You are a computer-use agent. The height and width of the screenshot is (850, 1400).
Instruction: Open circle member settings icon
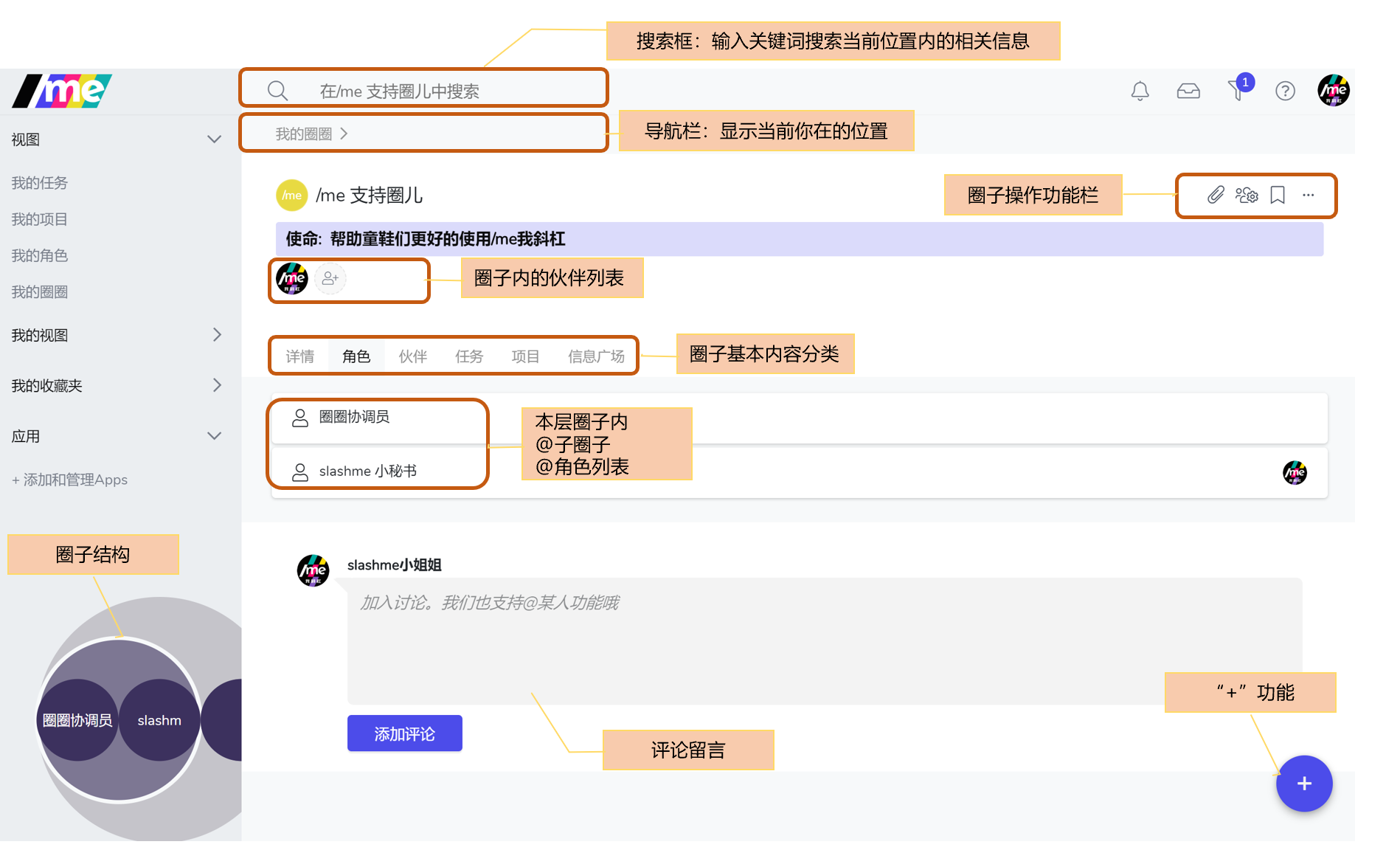click(1247, 195)
